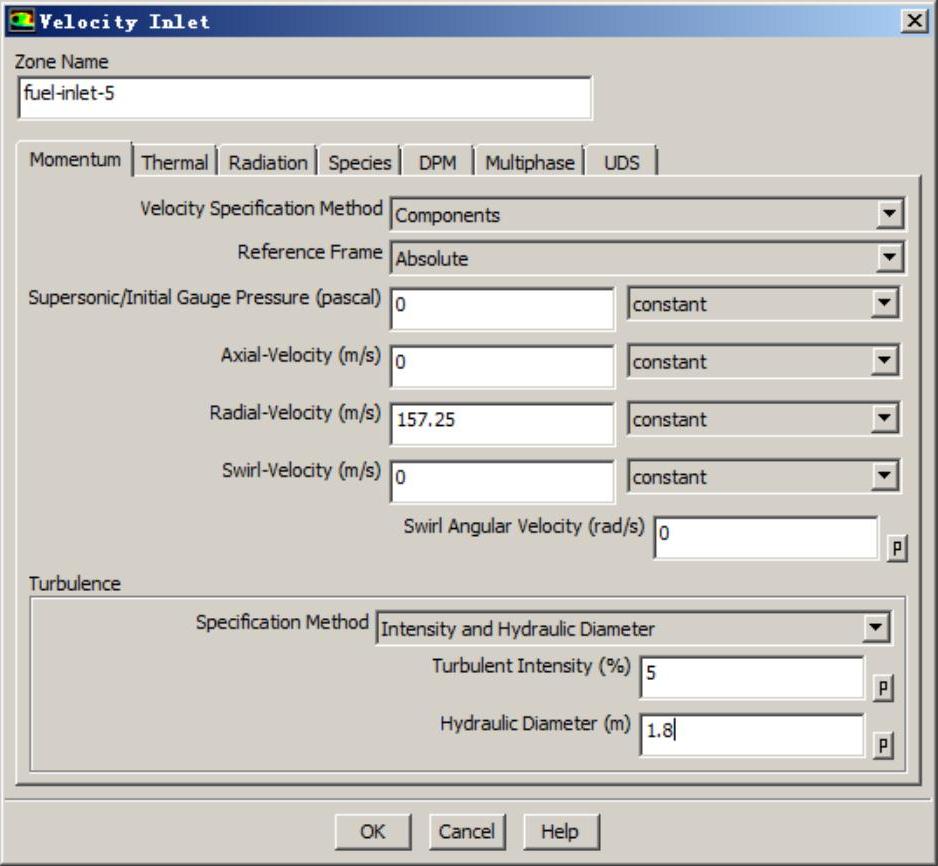Expand the turbulence Specification Method dropdown
This screenshot has width=938, height=866.
[x=876, y=629]
